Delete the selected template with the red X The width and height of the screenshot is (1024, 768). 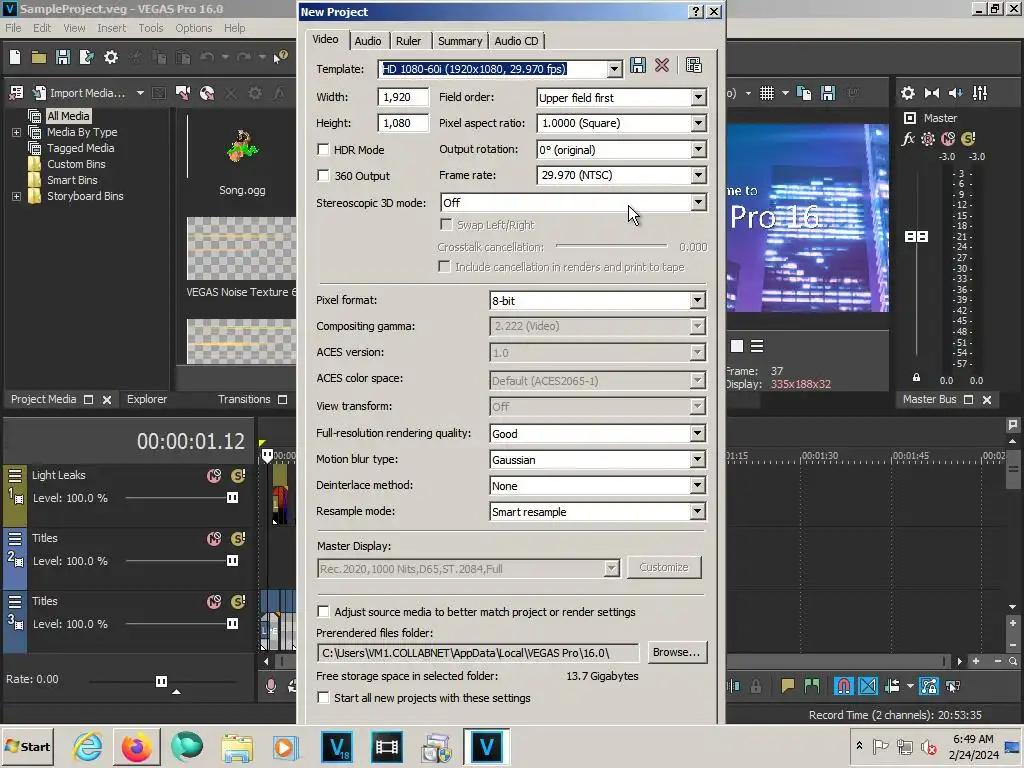(x=662, y=65)
